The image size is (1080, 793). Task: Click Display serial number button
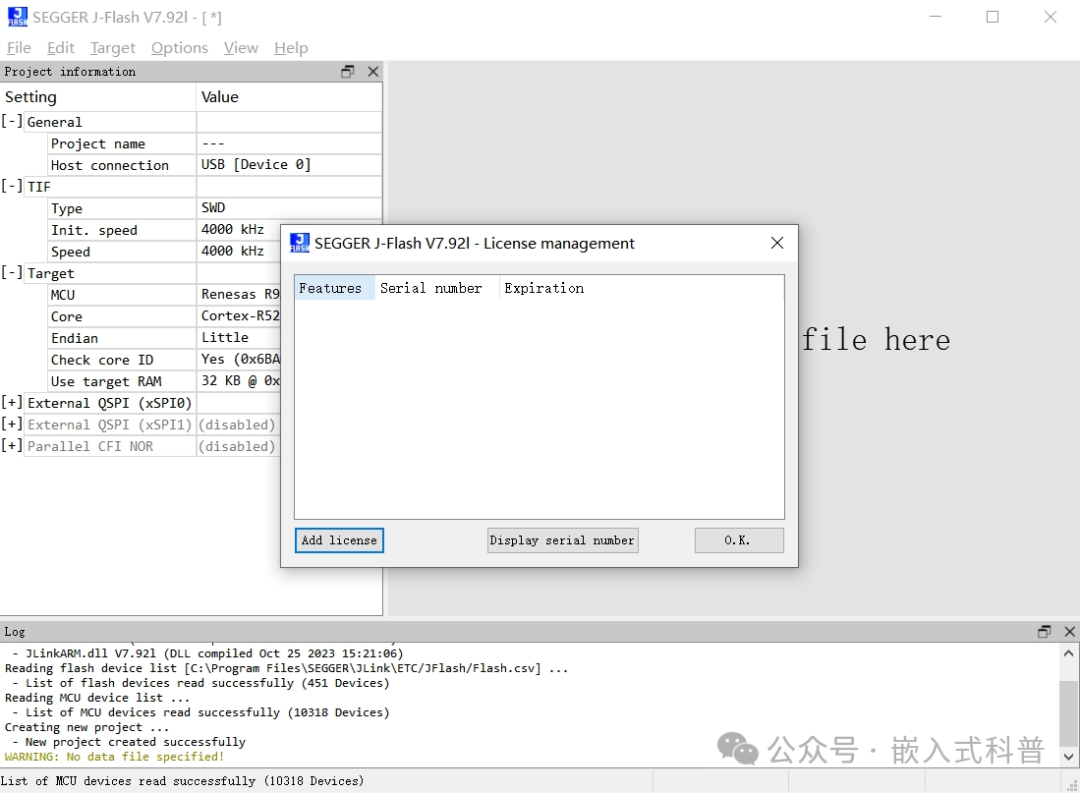click(x=562, y=540)
